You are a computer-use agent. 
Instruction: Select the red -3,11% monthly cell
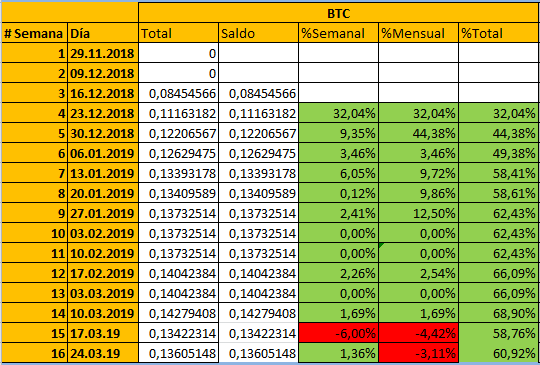pos(418,353)
